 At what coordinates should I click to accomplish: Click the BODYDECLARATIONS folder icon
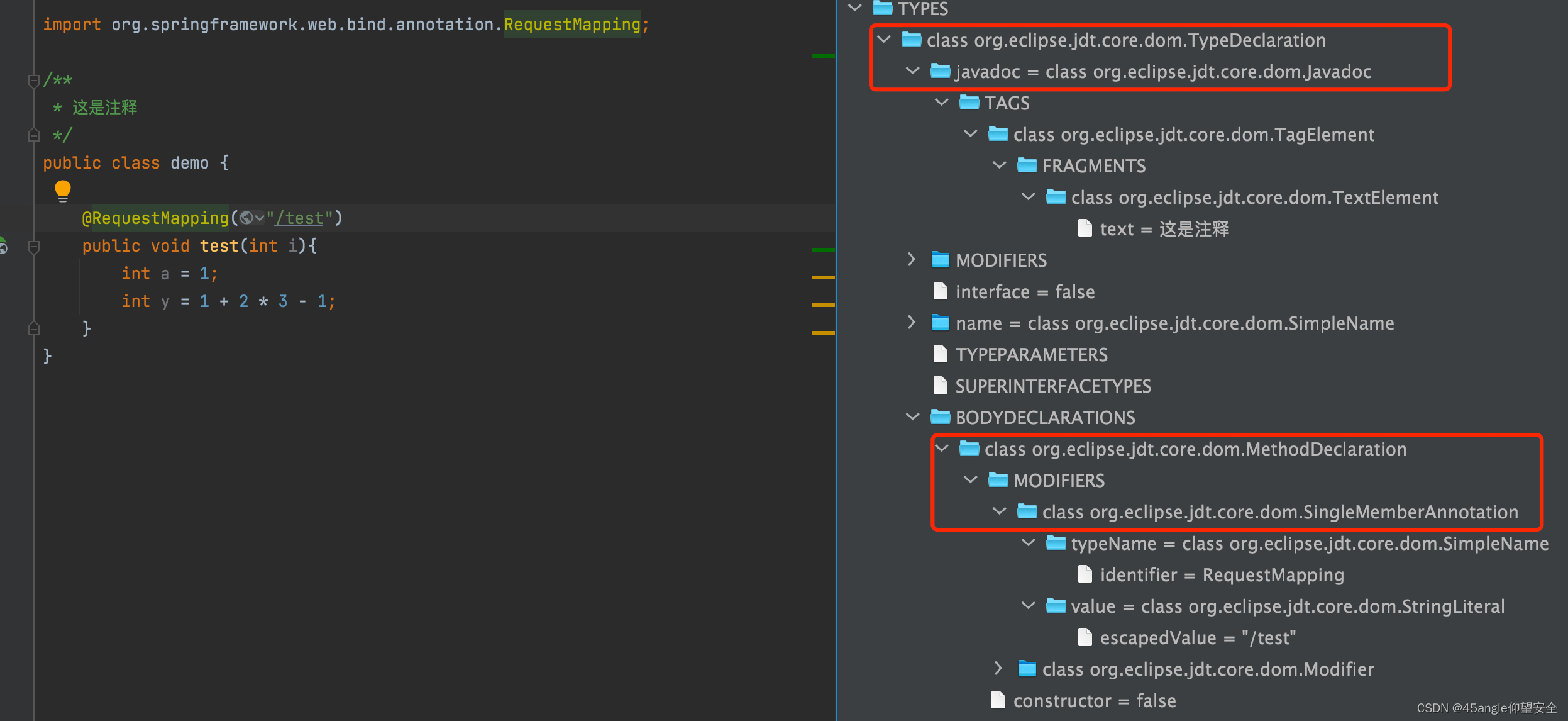[x=940, y=417]
